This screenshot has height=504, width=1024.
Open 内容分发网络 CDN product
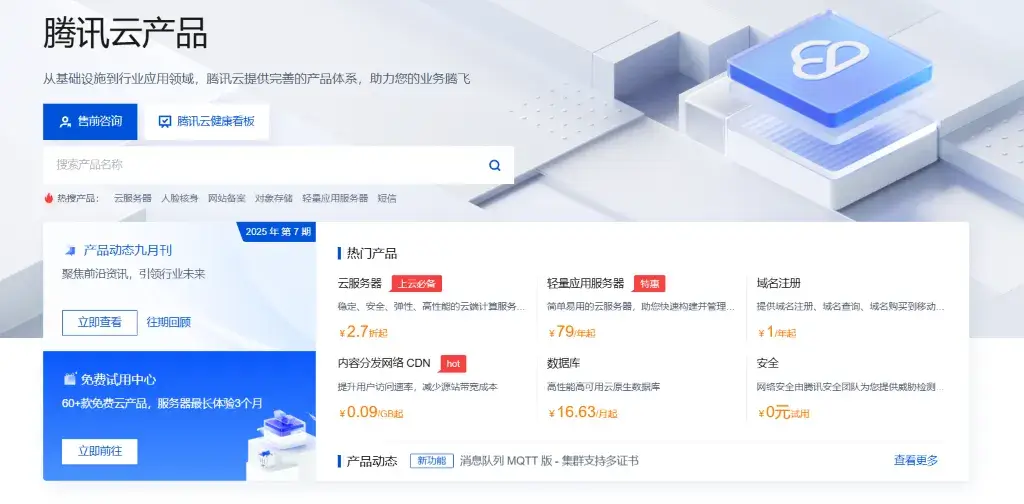pos(384,363)
